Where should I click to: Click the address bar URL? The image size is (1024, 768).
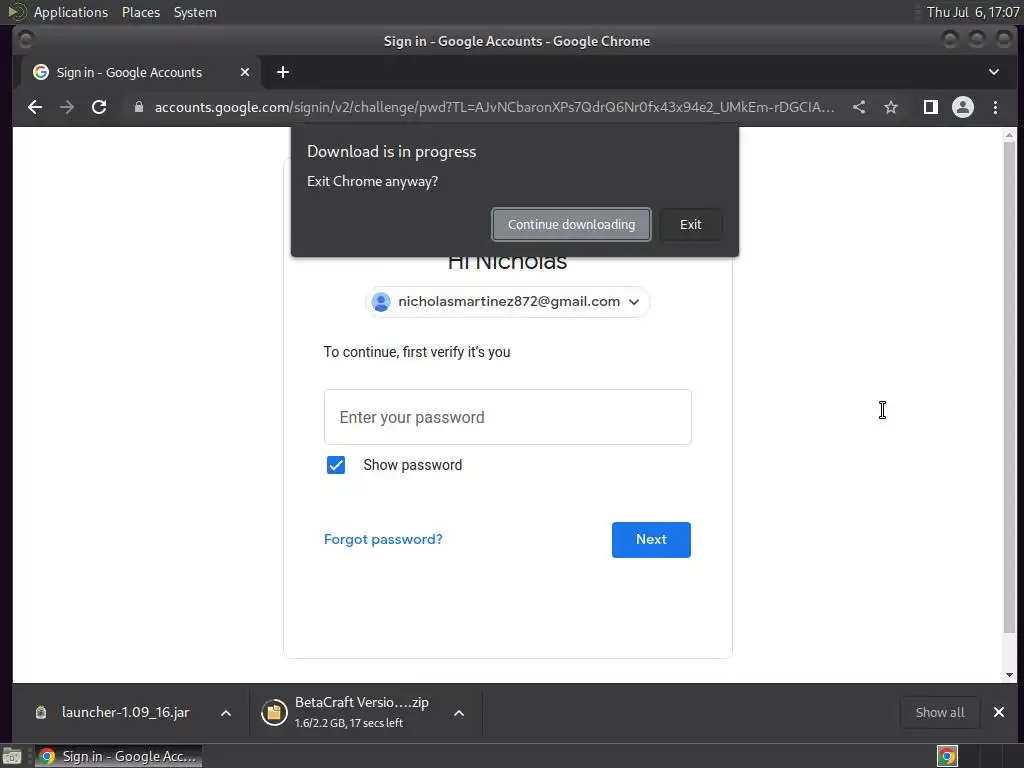[x=494, y=107]
